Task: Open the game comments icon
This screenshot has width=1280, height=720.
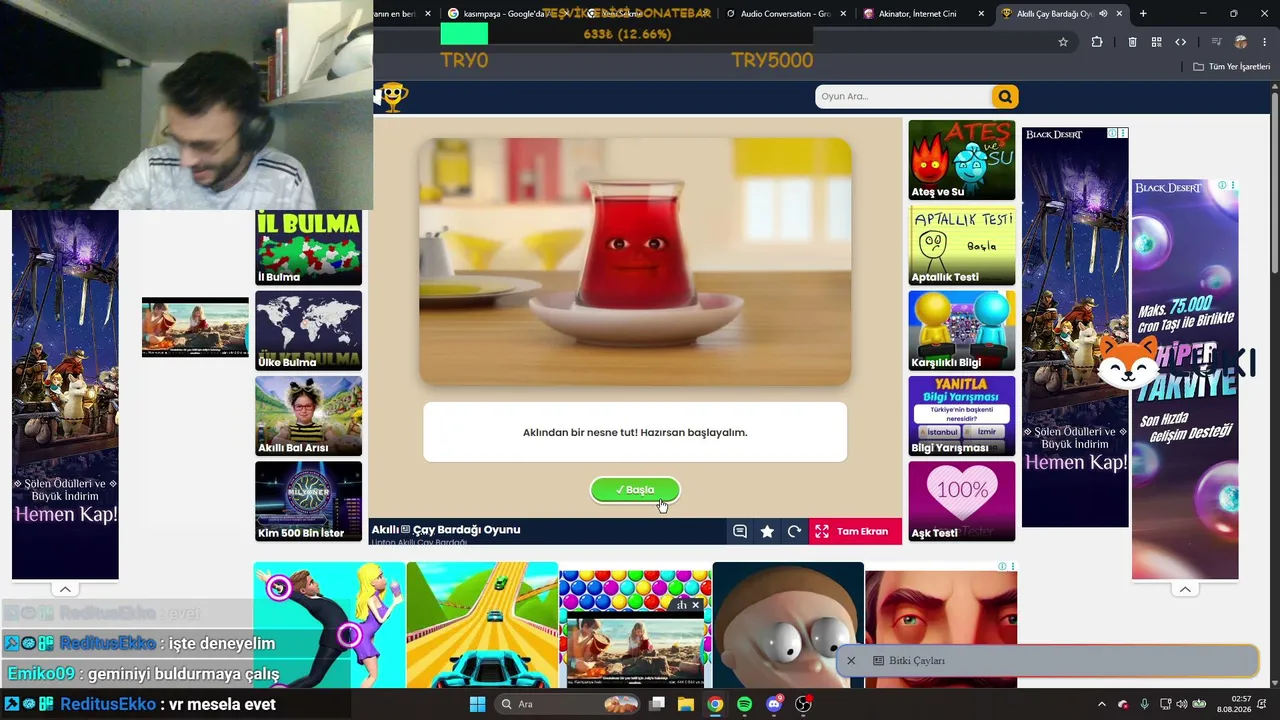Action: tap(740, 532)
